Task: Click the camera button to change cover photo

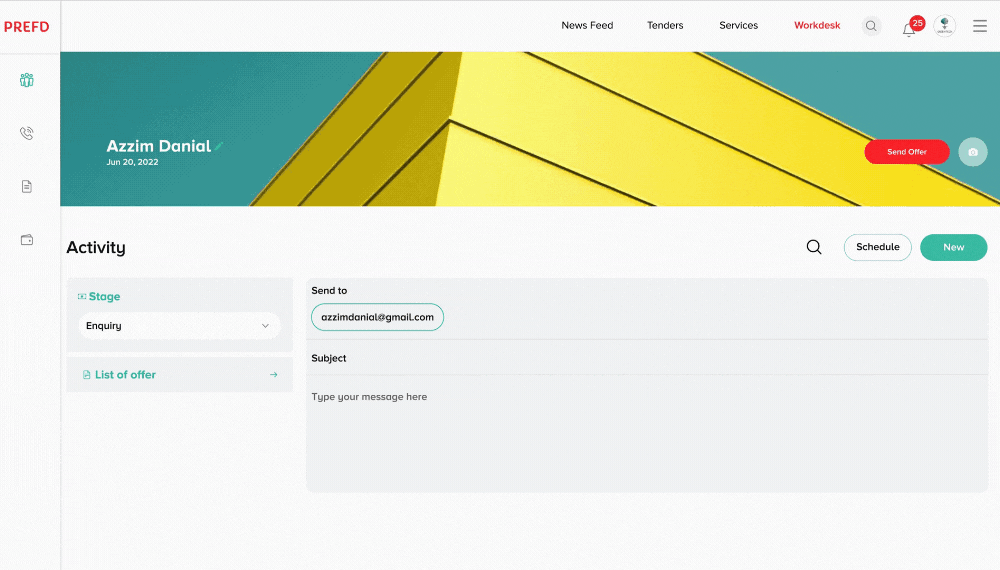Action: 973,152
